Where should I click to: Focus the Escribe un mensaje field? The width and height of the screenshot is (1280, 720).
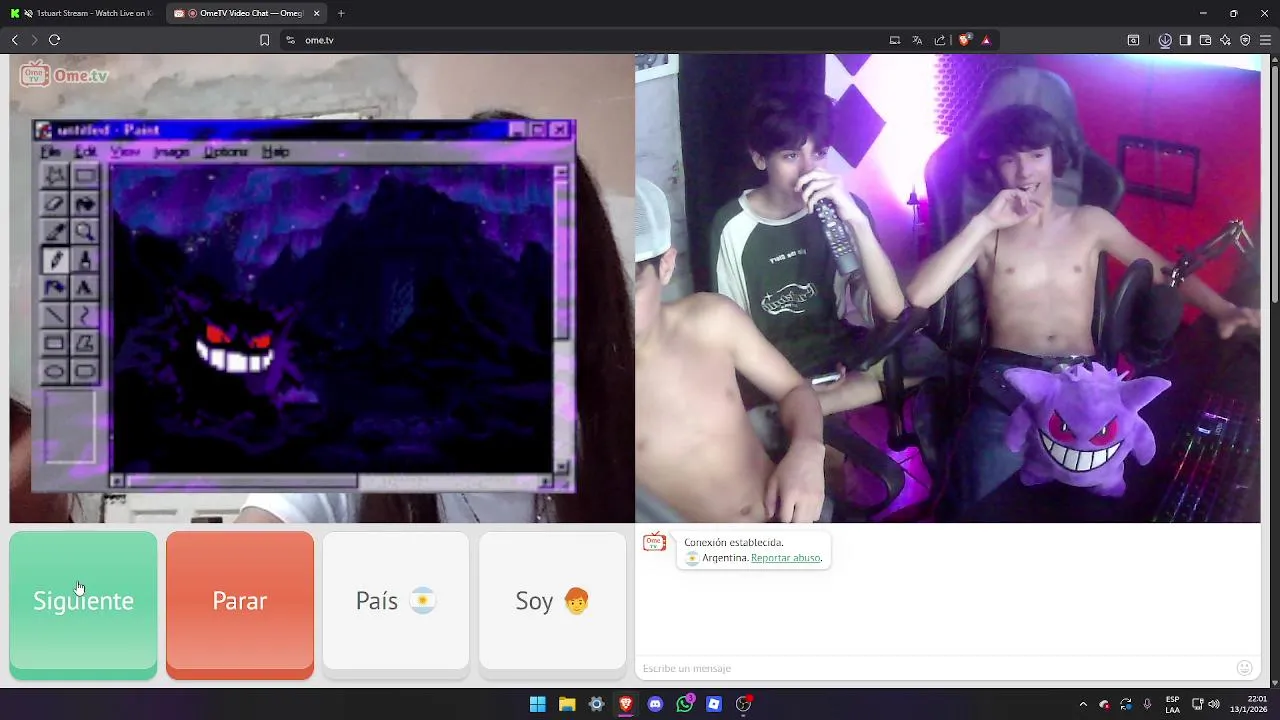(935, 668)
